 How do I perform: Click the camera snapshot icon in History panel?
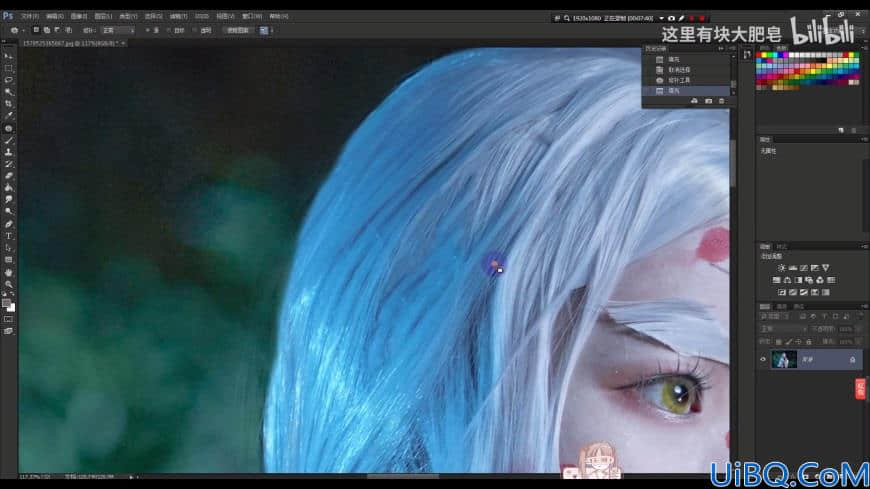pos(708,101)
